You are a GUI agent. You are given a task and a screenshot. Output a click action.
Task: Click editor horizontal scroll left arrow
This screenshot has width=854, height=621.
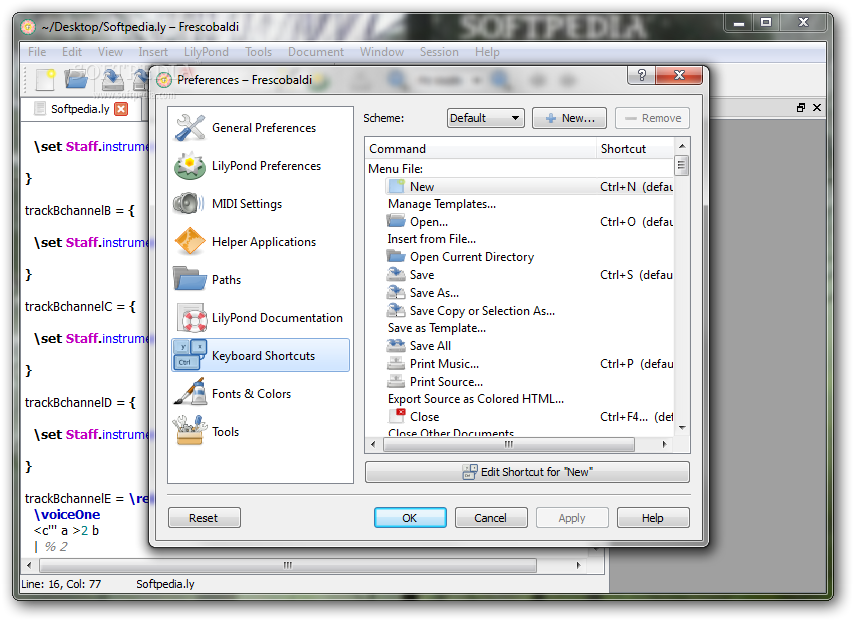click(x=29, y=565)
